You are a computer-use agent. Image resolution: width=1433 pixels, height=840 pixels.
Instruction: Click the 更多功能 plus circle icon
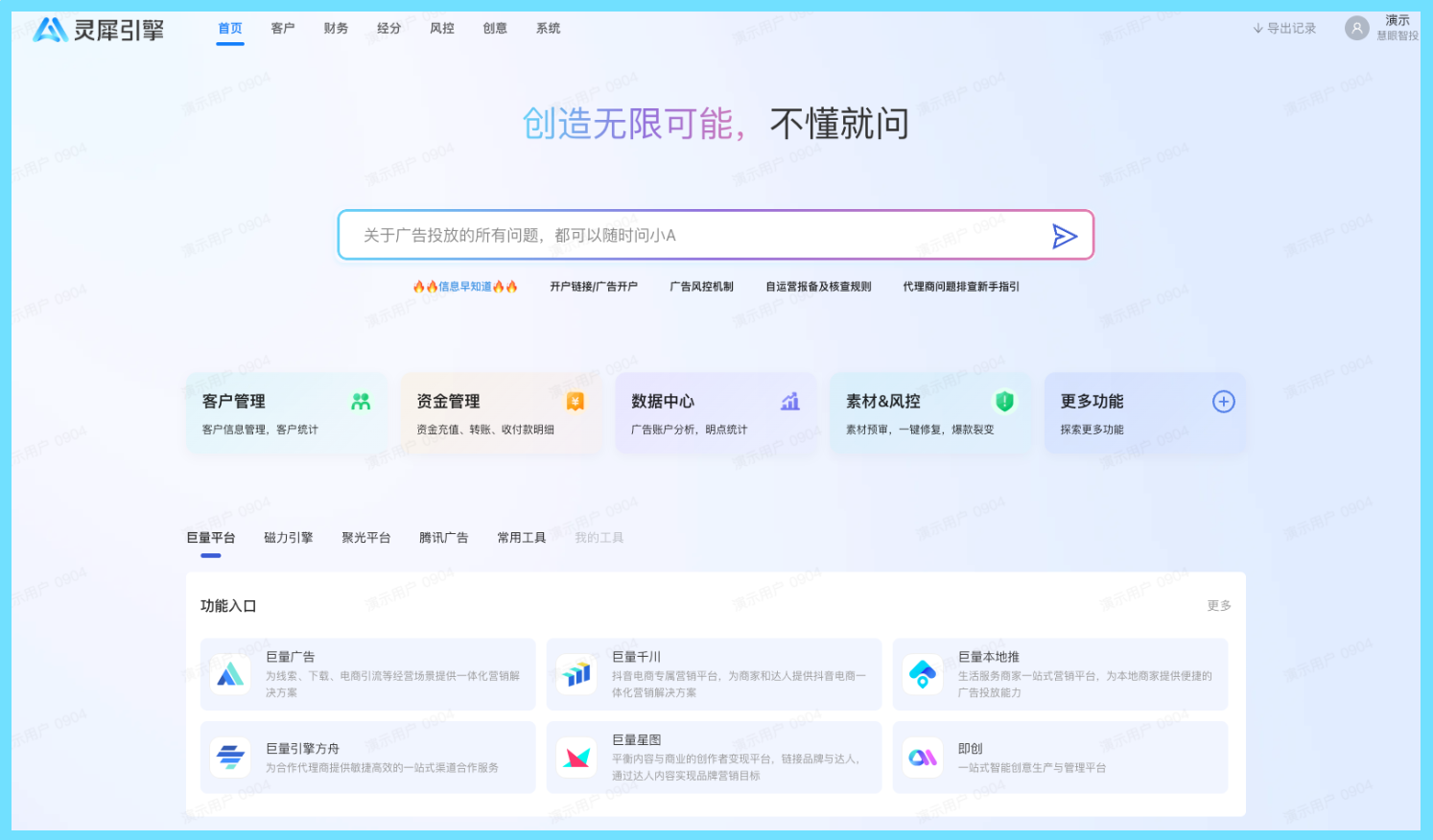tap(1224, 402)
